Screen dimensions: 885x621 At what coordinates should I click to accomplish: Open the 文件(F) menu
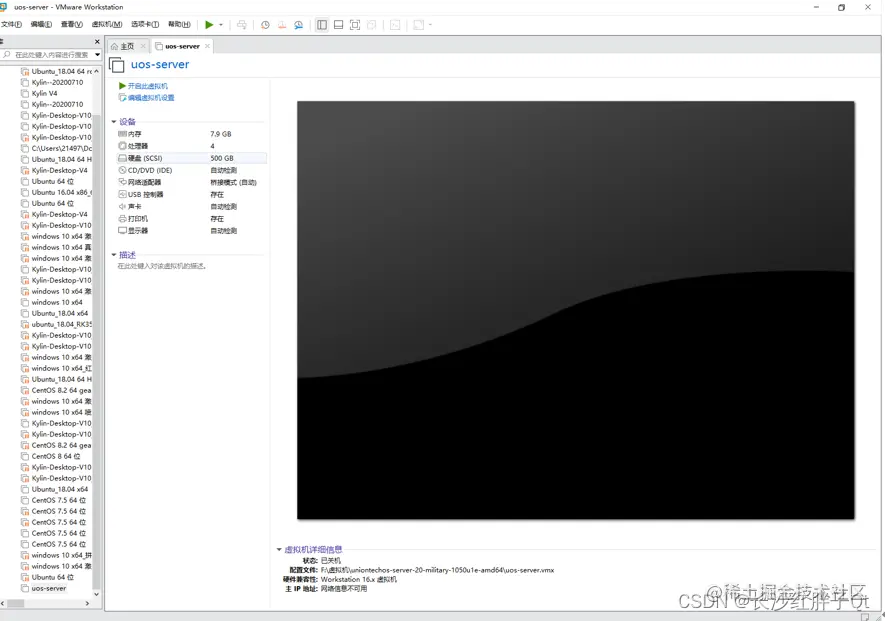coord(11,24)
